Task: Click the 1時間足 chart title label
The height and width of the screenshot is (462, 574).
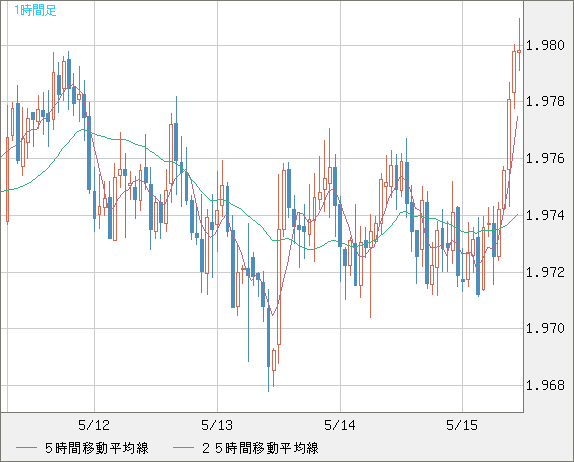Action: coord(35,10)
